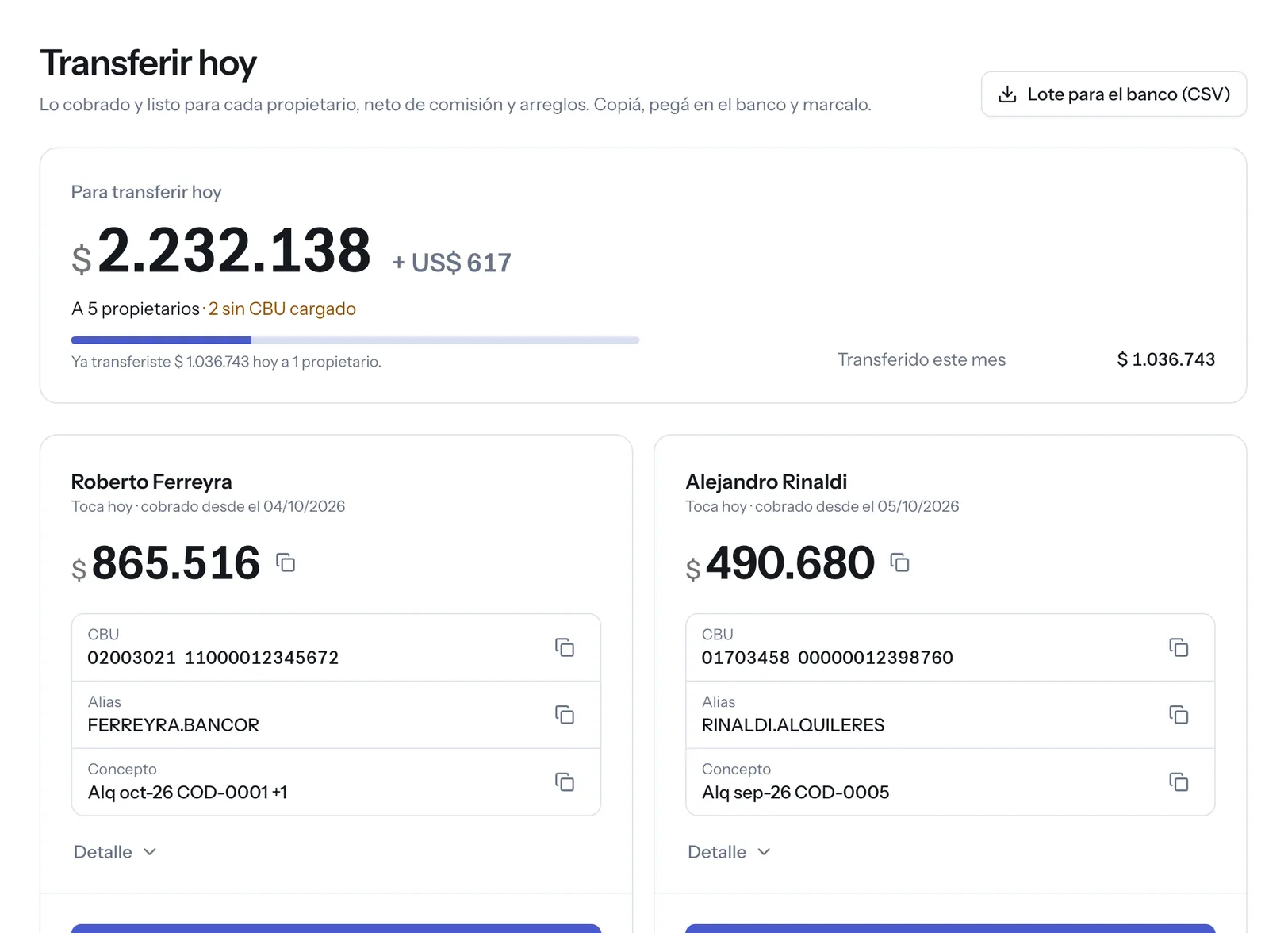Screen dimensions: 1288x933
Task: Select the total amount $2.232.138
Action: click(221, 251)
